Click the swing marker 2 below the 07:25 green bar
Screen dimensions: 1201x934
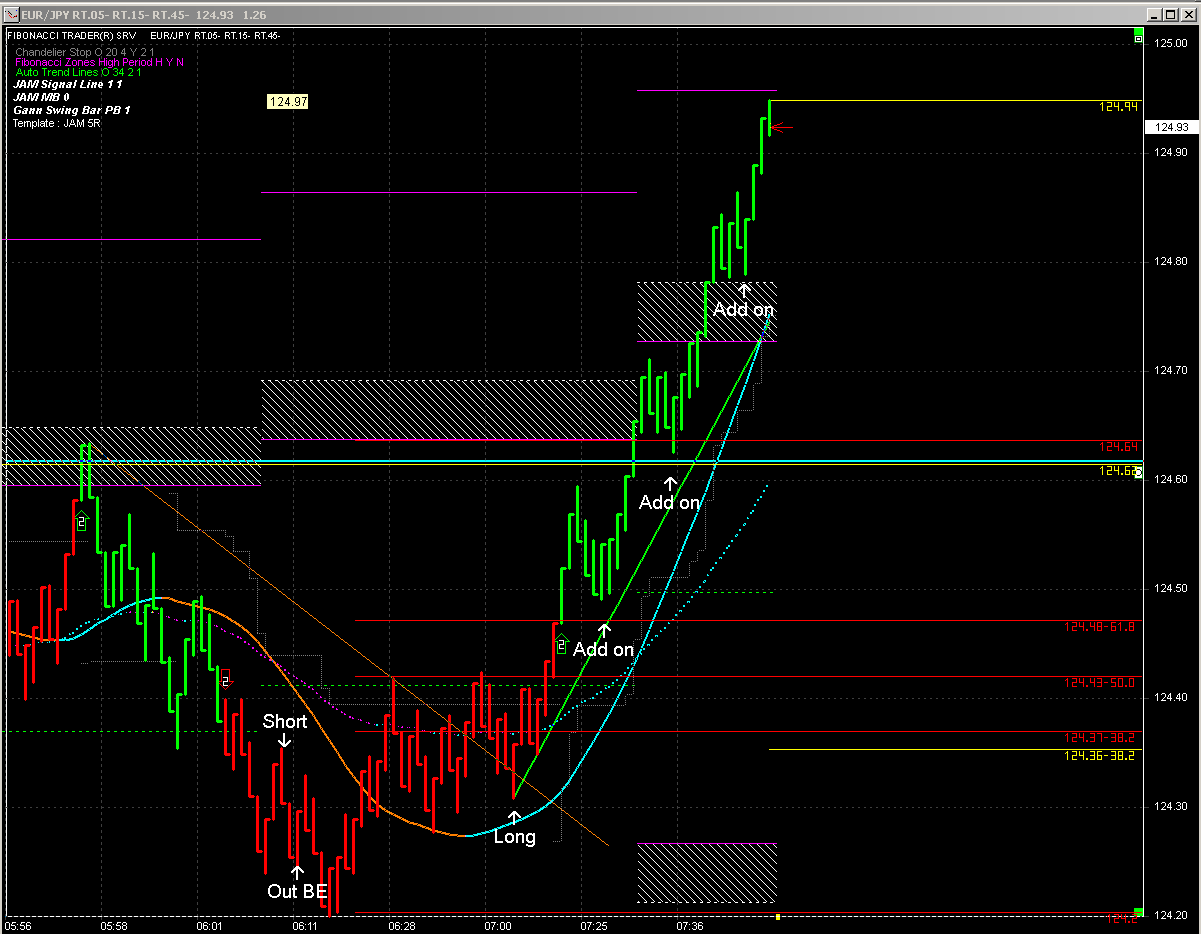pos(561,645)
